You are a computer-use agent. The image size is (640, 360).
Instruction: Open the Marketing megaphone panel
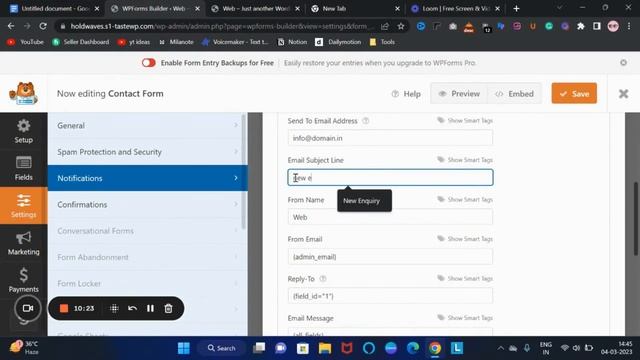point(24,243)
